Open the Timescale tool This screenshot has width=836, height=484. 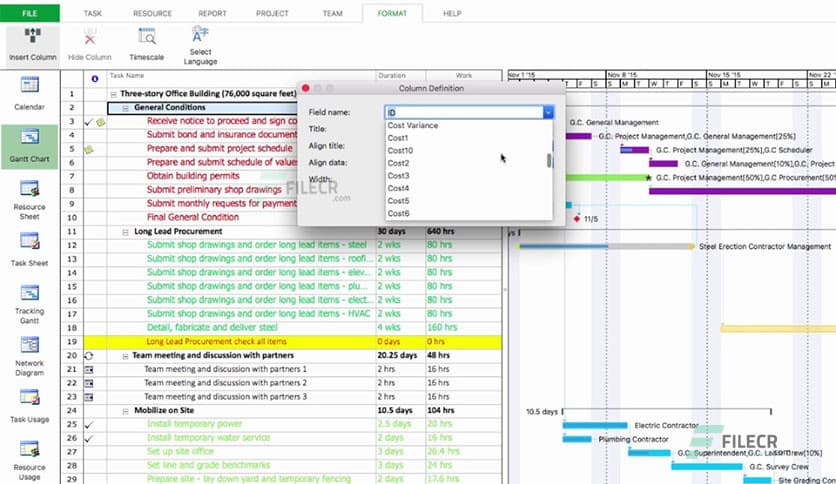coord(146,38)
